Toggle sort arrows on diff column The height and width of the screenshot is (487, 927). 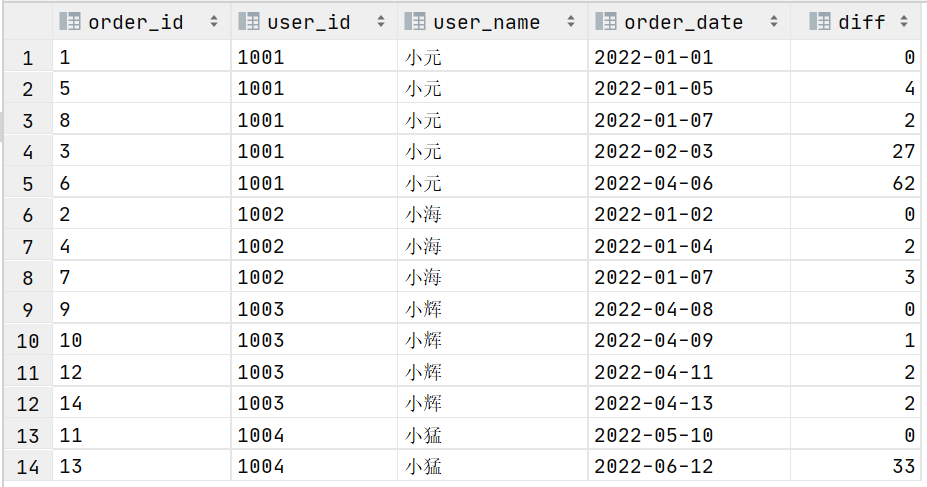click(x=904, y=22)
